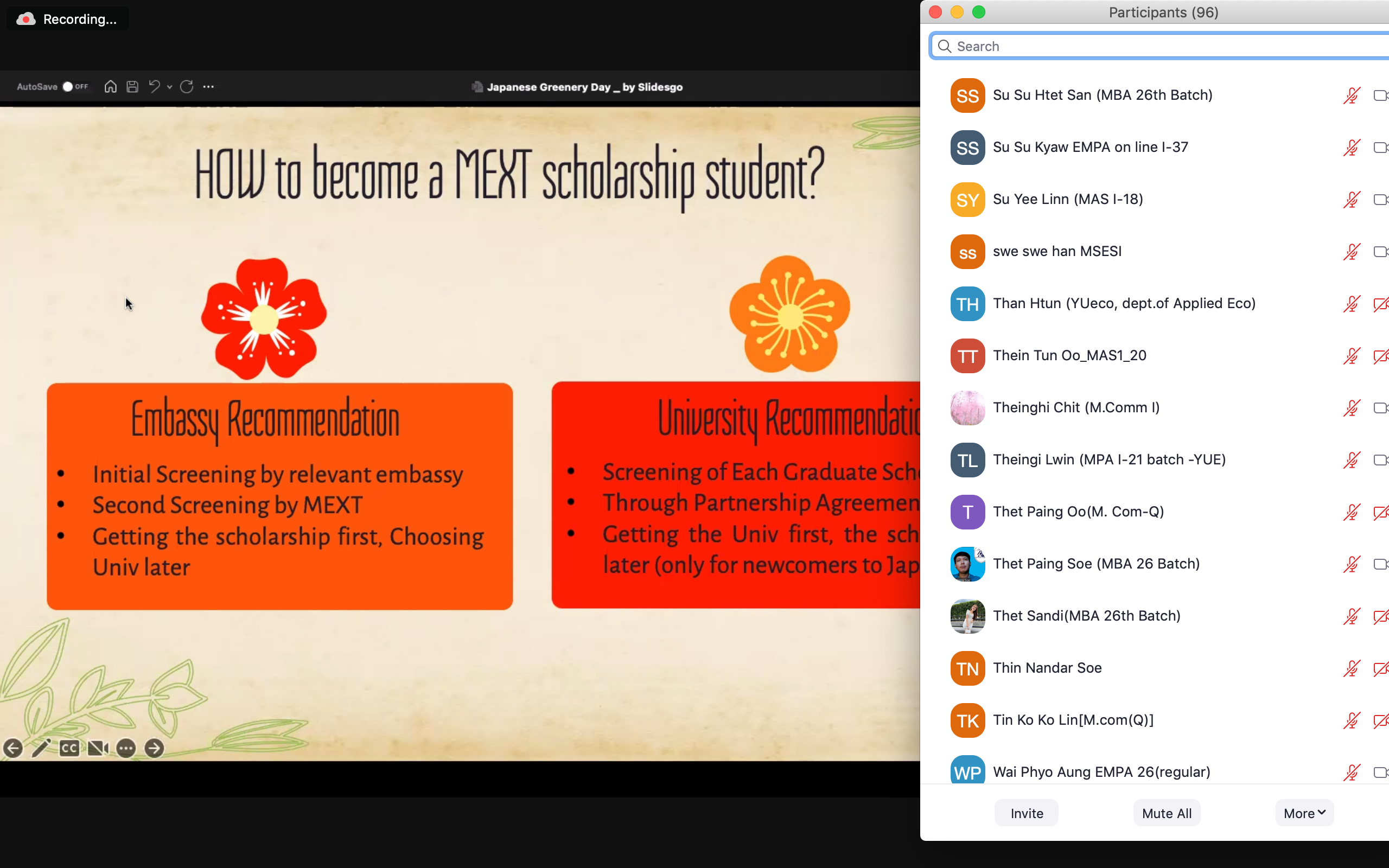Go to previous slide arrow

13,748
